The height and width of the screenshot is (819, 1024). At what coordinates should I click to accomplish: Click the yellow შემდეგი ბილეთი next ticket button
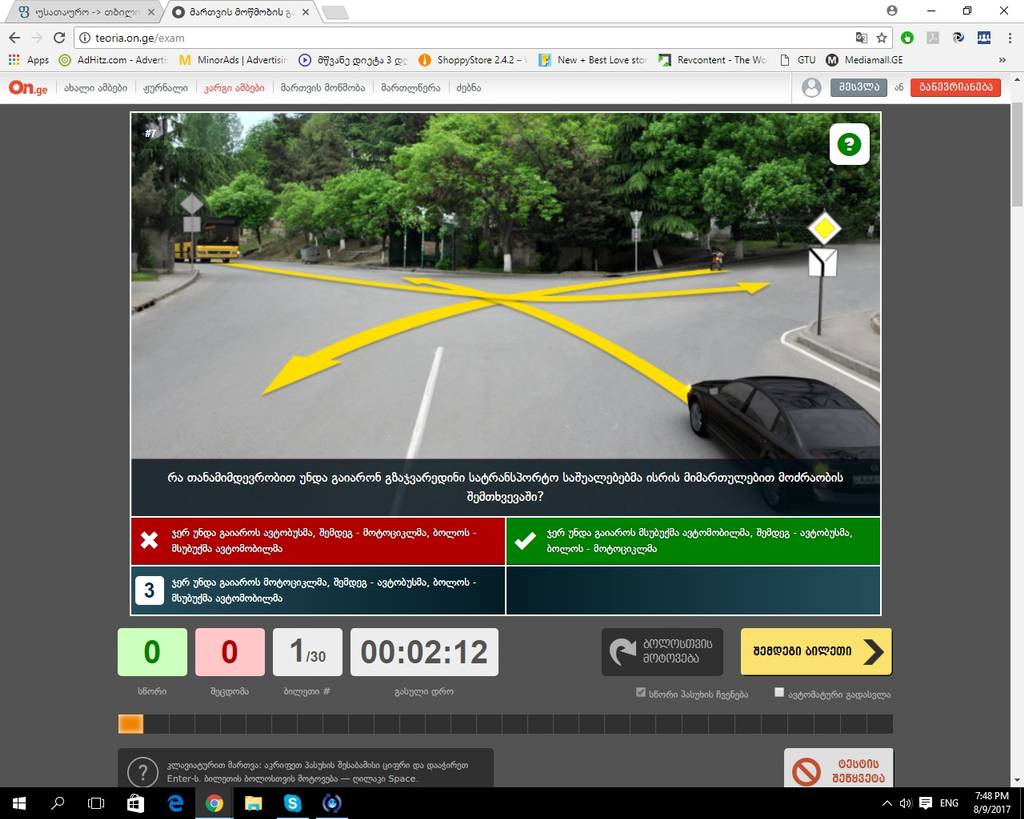[x=816, y=652]
